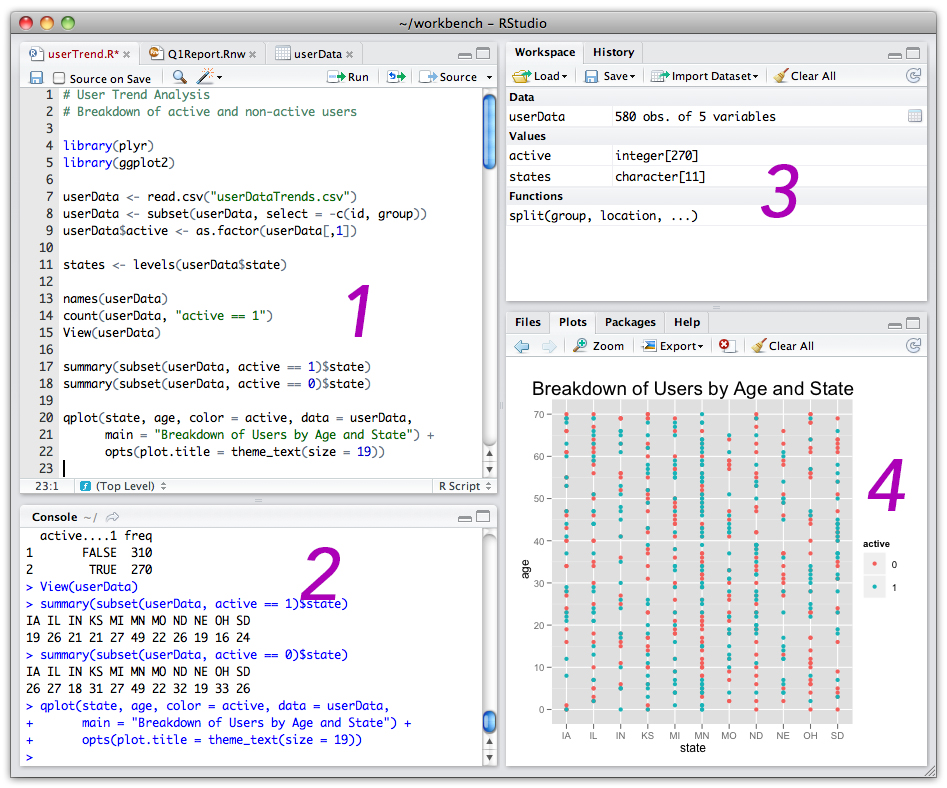Viewport: 947px width, 788px height.
Task: Click Clear All in the Workspace toolbar
Action: tap(805, 76)
